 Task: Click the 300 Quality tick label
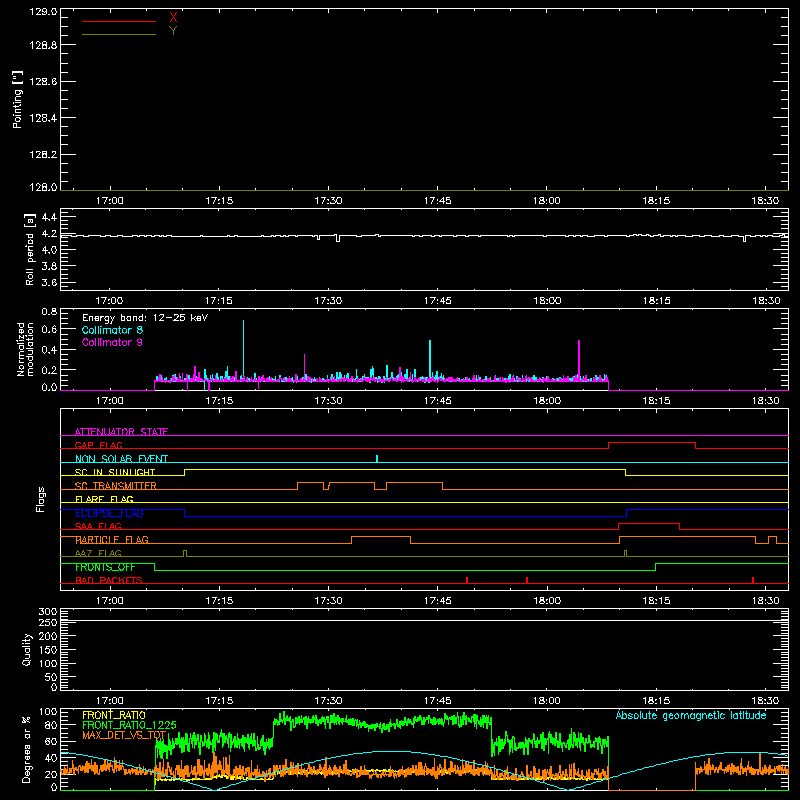(47, 612)
